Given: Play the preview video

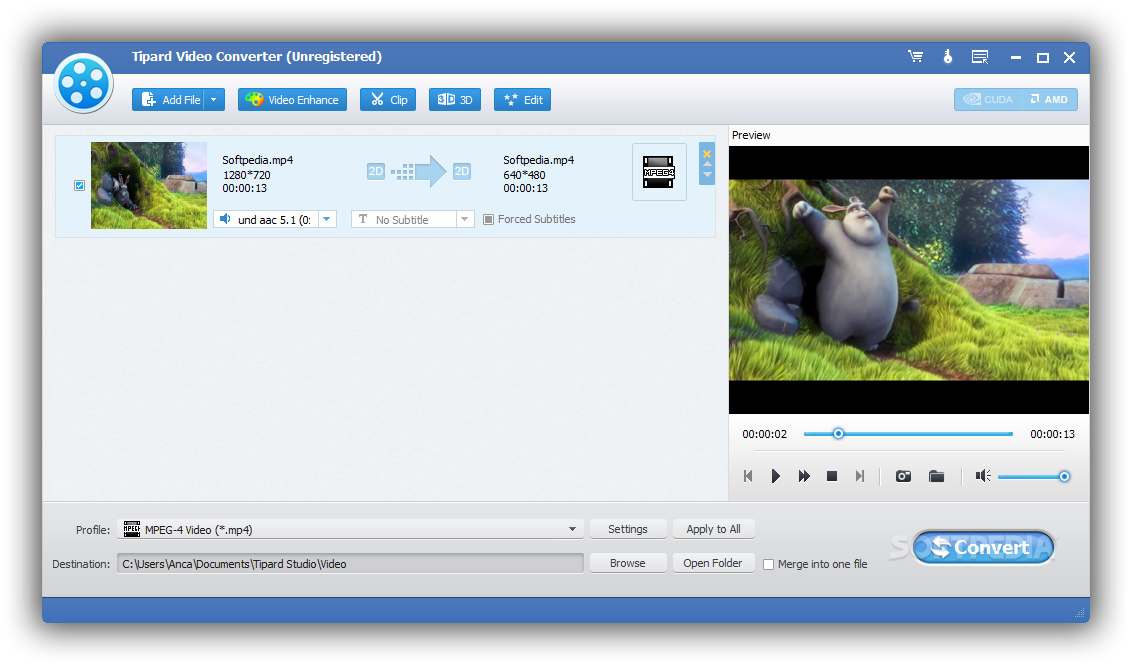Looking at the screenshot, I should click(x=775, y=476).
